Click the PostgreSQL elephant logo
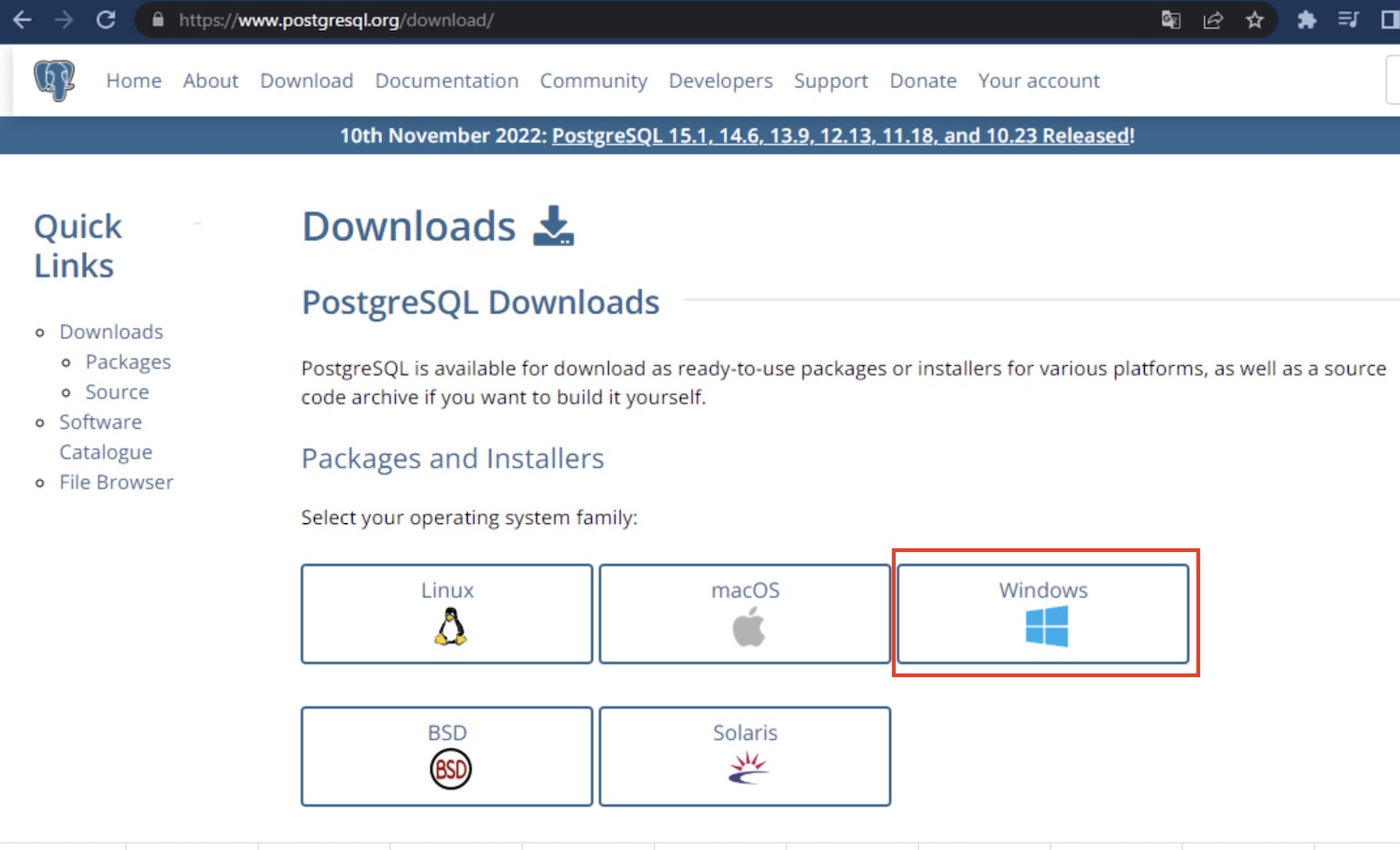The image size is (1400, 850). point(54,80)
